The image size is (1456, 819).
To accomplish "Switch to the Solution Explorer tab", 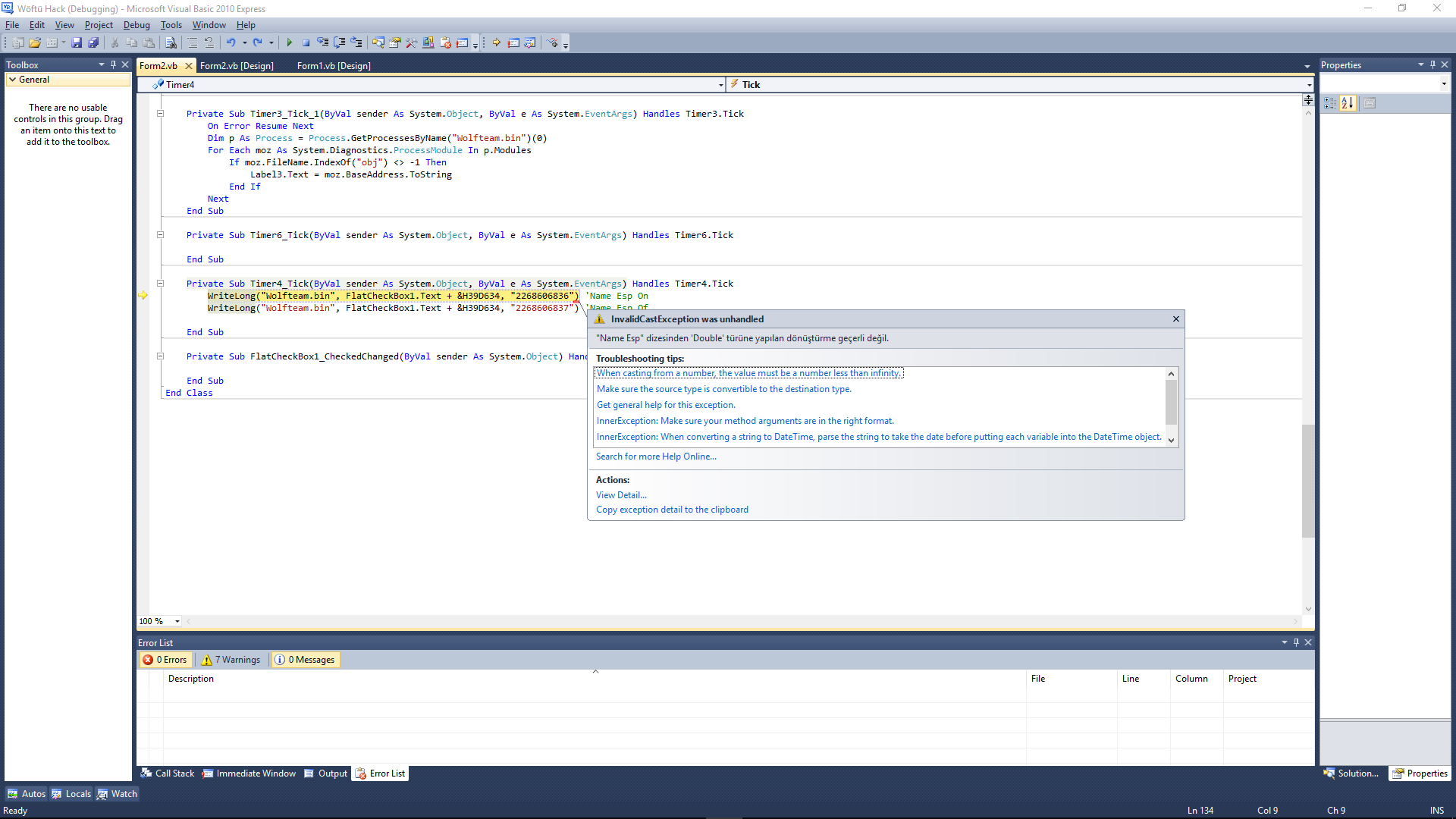I will coord(1351,773).
